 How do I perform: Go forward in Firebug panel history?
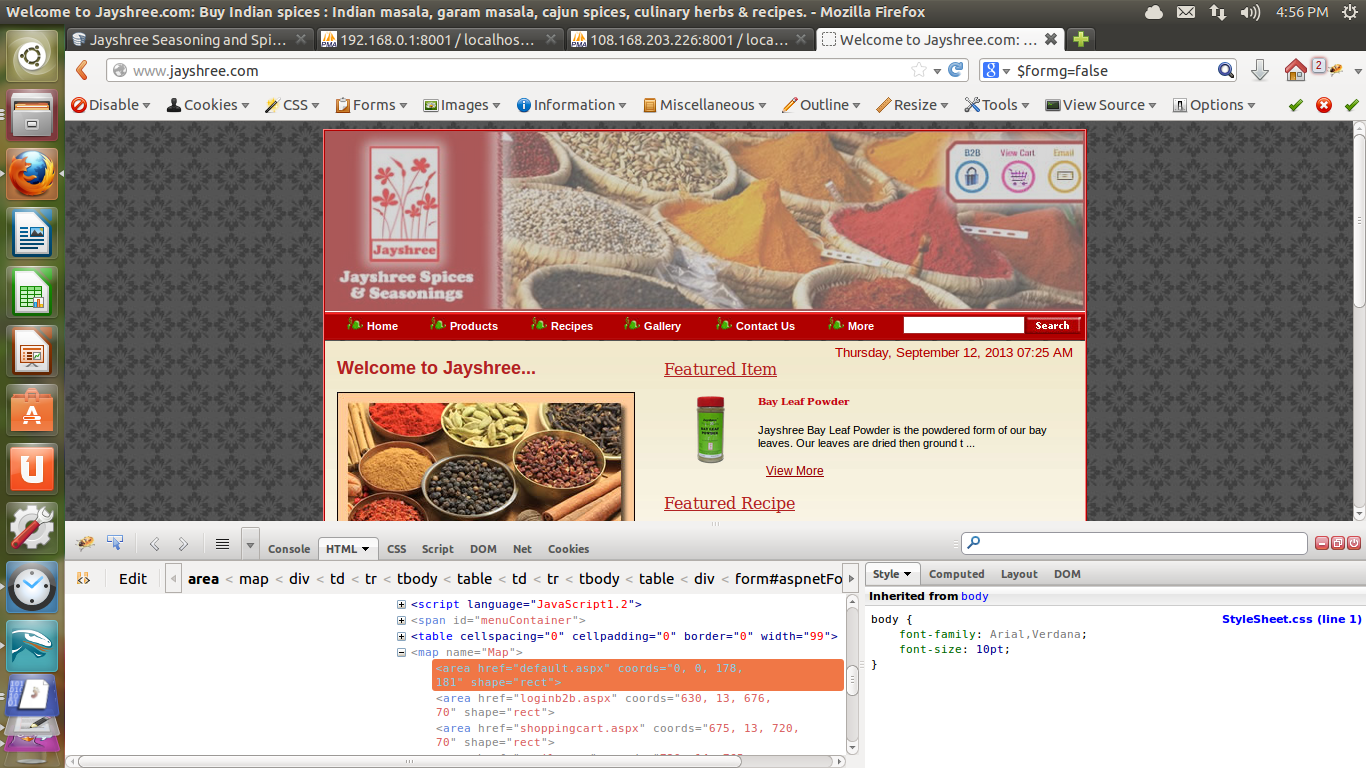pos(183,544)
